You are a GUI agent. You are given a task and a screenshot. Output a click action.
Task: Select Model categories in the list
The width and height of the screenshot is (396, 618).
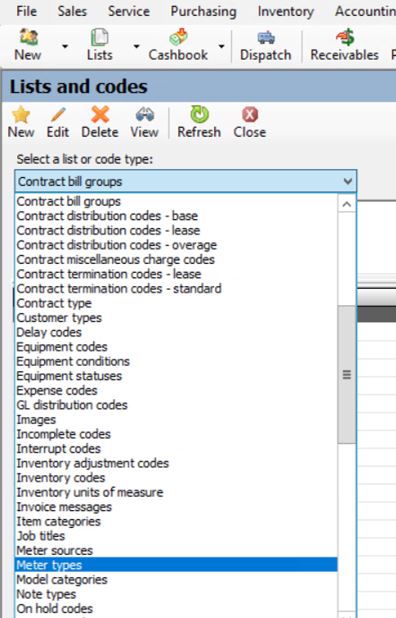click(x=176, y=580)
